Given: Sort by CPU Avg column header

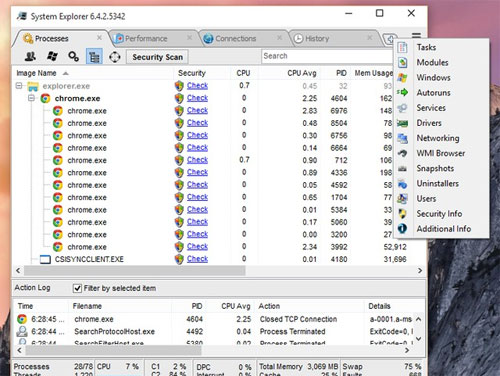Looking at the screenshot, I should pos(302,73).
